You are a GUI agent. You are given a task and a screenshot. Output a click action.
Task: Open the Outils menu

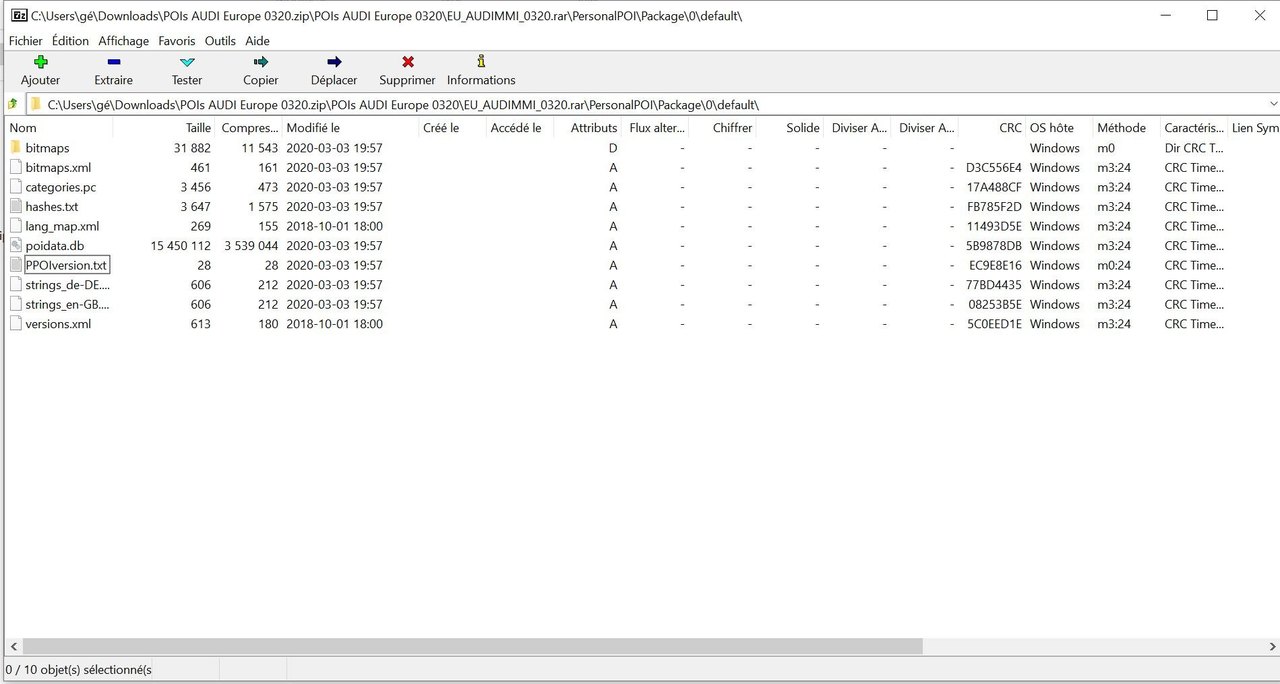[220, 41]
